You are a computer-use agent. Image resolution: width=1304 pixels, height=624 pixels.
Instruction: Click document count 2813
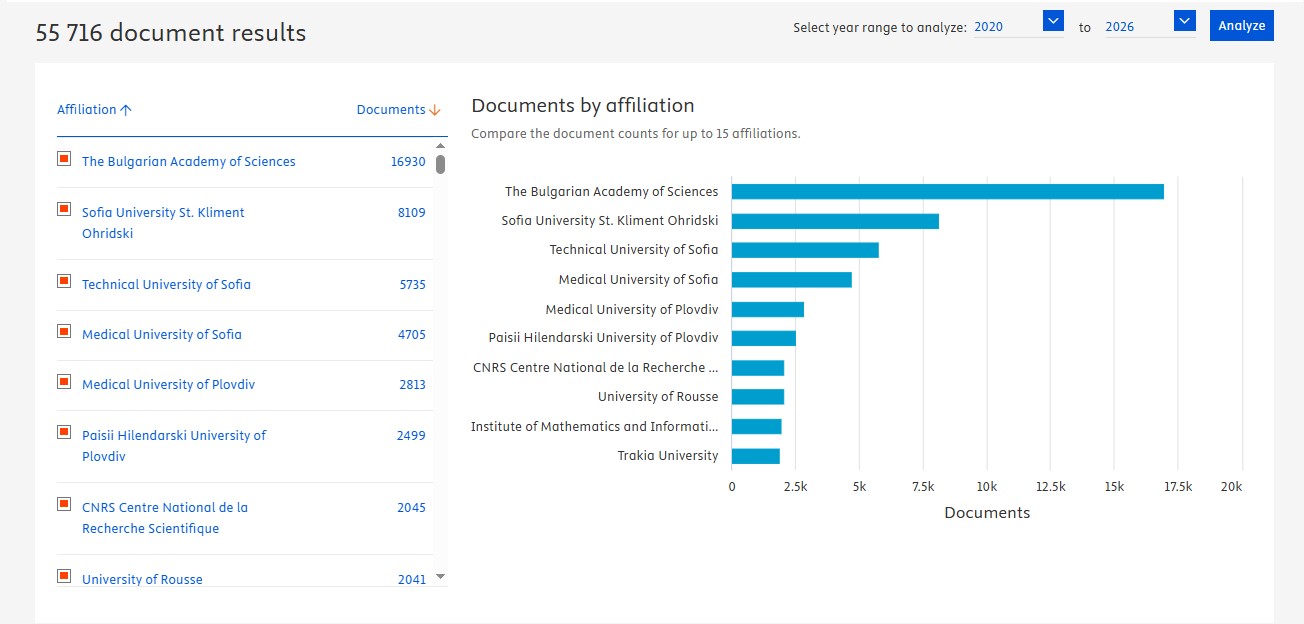(x=412, y=384)
